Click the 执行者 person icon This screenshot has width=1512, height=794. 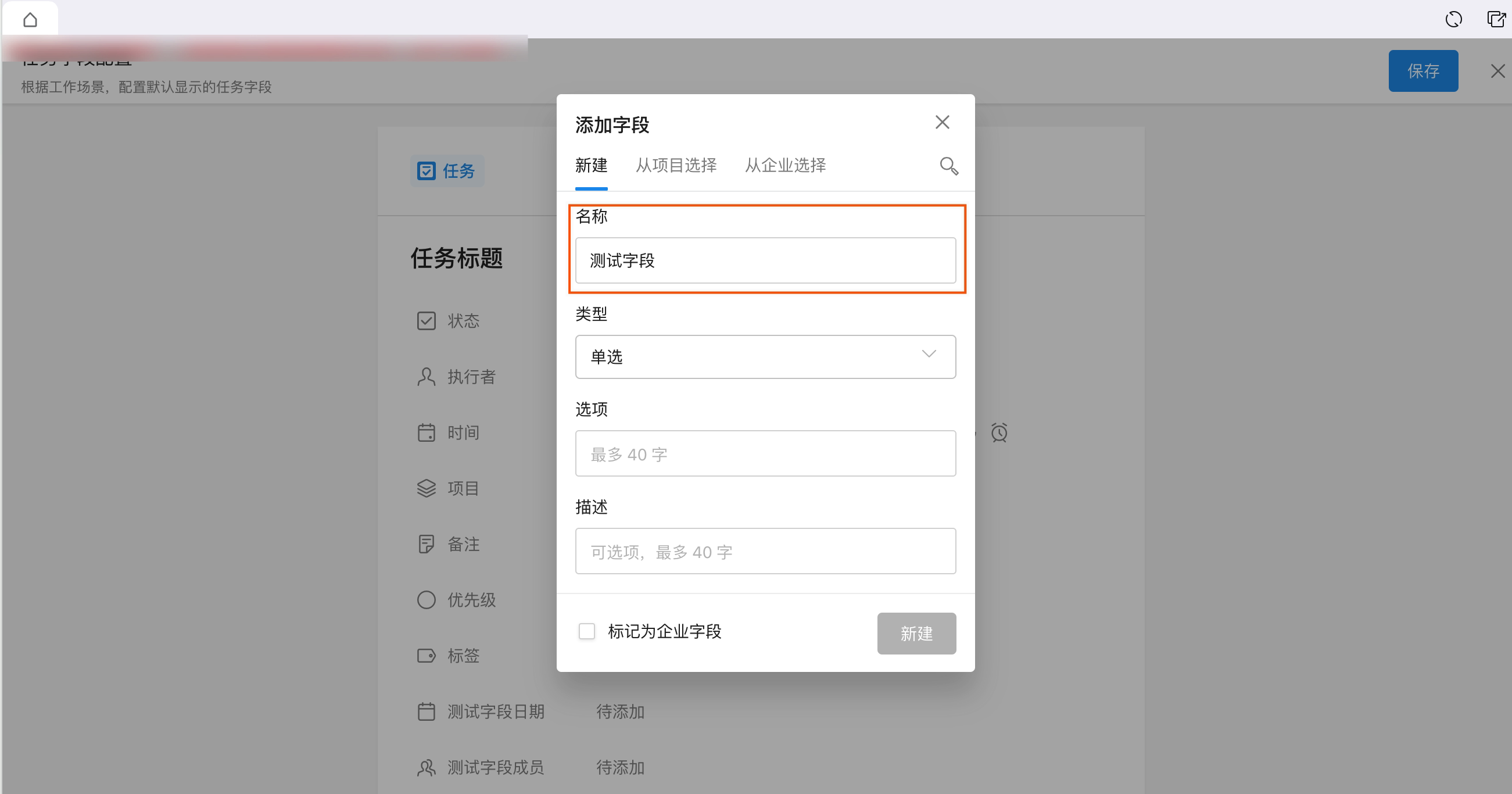426,377
